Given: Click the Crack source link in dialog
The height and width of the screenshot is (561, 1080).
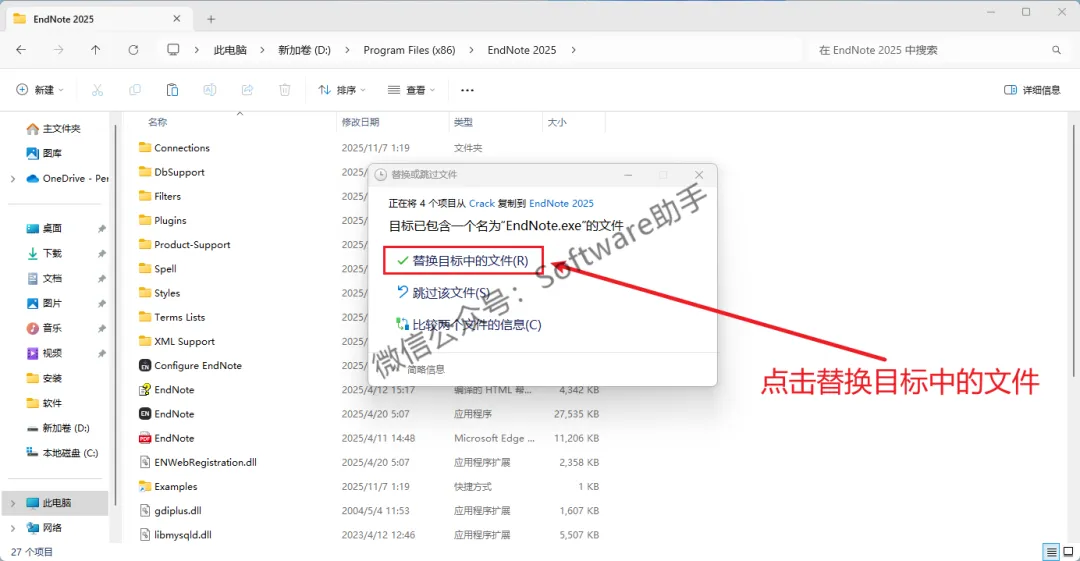Looking at the screenshot, I should point(481,203).
